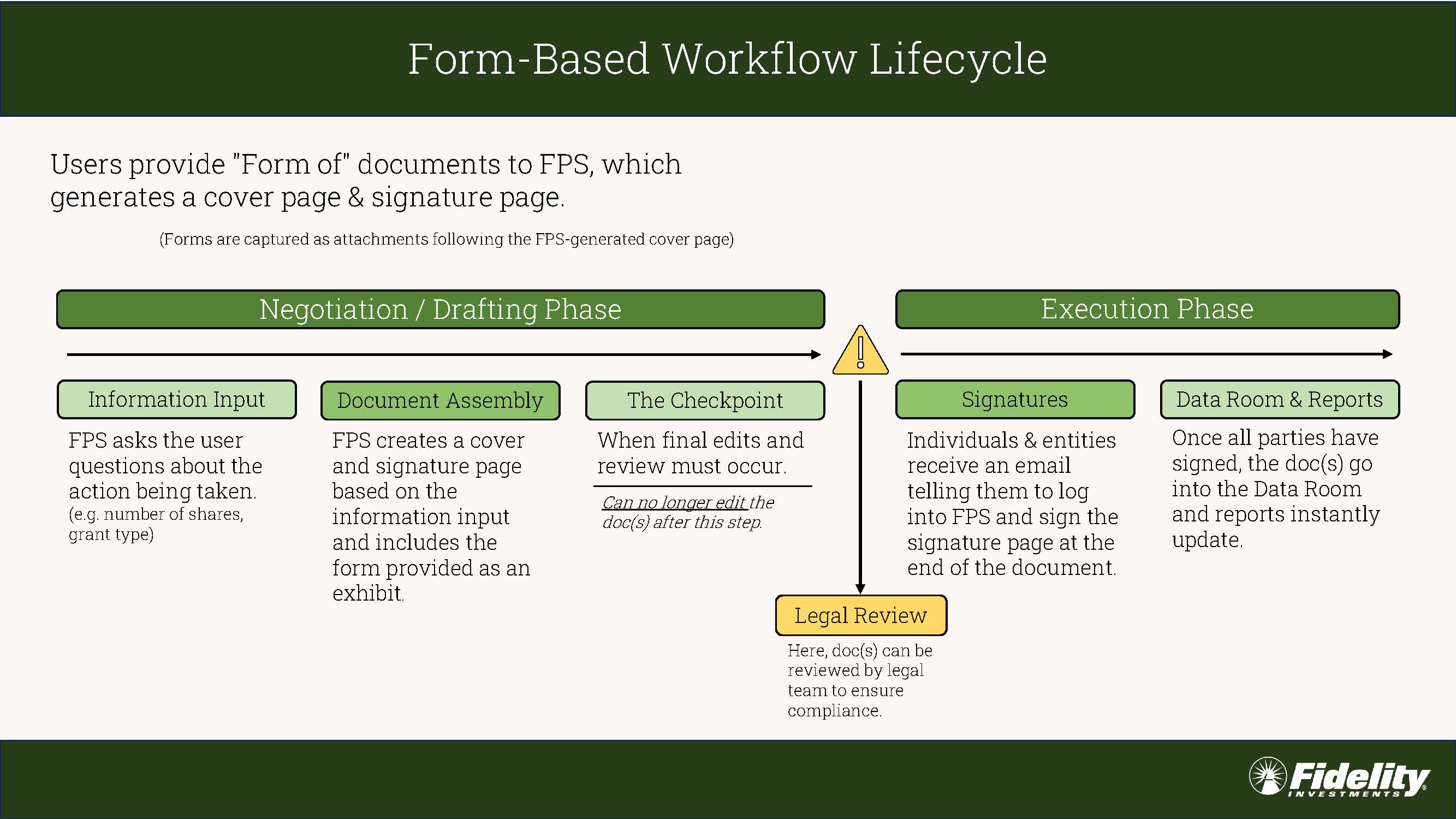Click the workflow lifecycle slide thumbnail
This screenshot has width=1456, height=819.
[x=728, y=410]
